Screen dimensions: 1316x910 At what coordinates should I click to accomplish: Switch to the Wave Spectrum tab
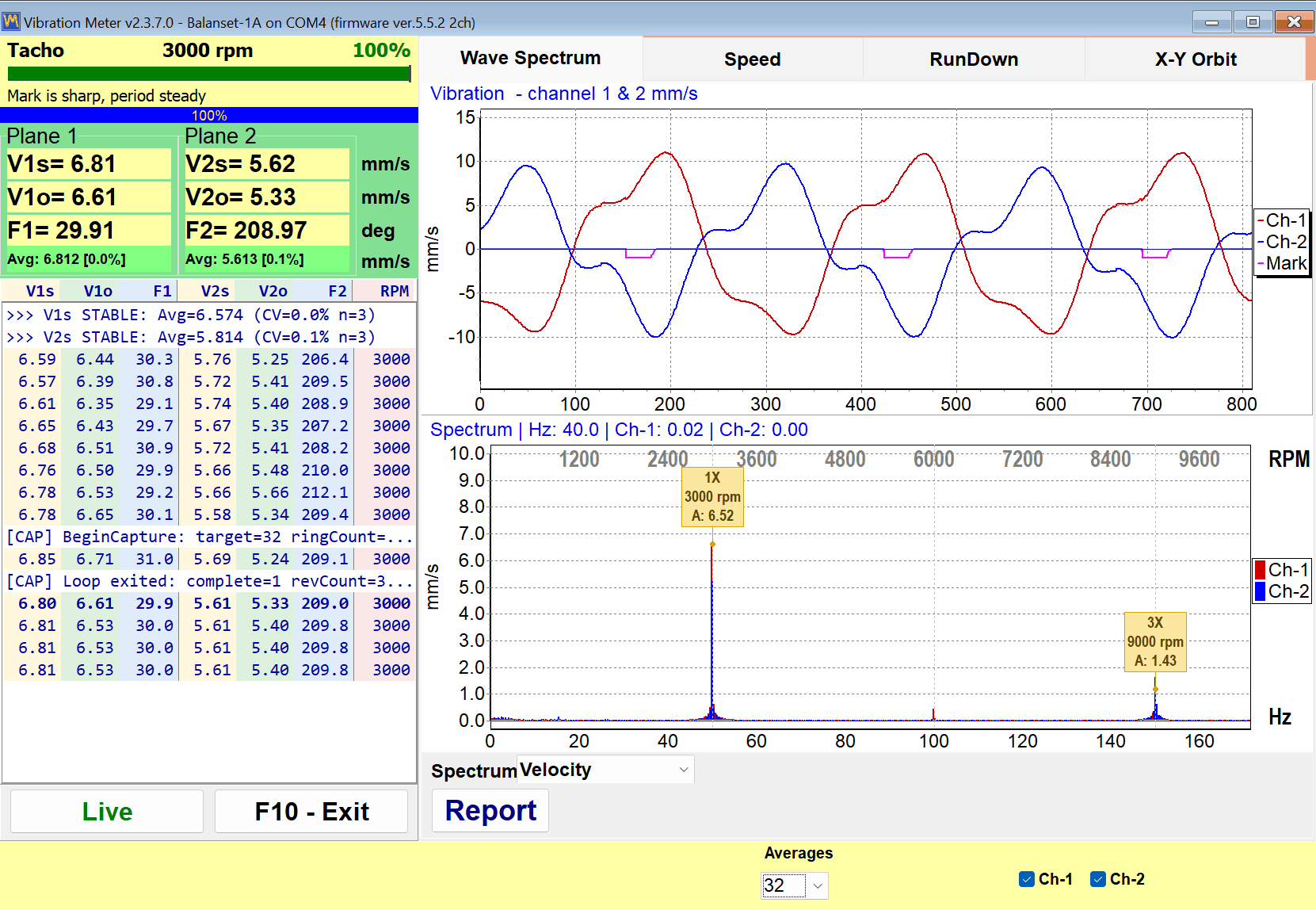(x=530, y=58)
